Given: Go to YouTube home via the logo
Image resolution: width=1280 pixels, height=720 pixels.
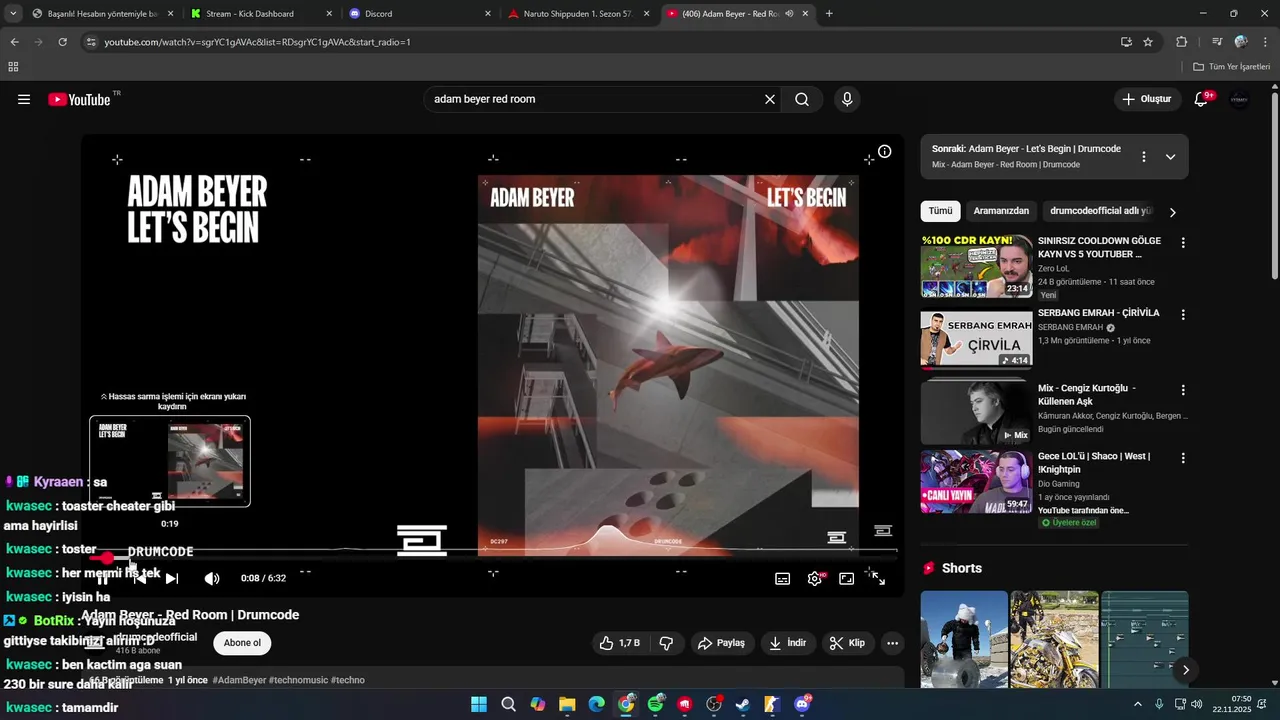Looking at the screenshot, I should click(79, 99).
